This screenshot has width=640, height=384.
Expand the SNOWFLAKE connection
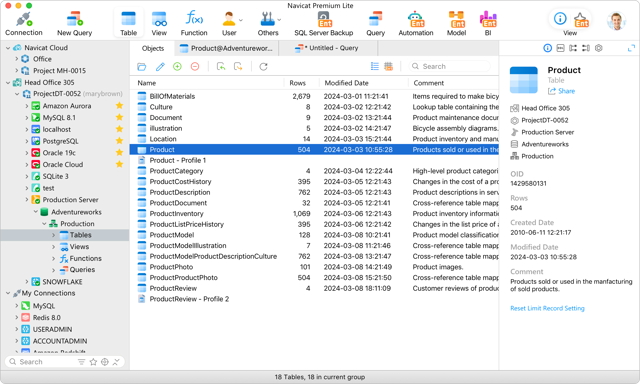coord(27,282)
